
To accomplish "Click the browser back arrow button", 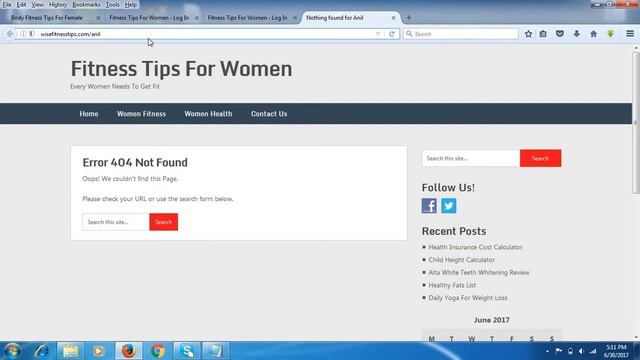I will [10, 34].
